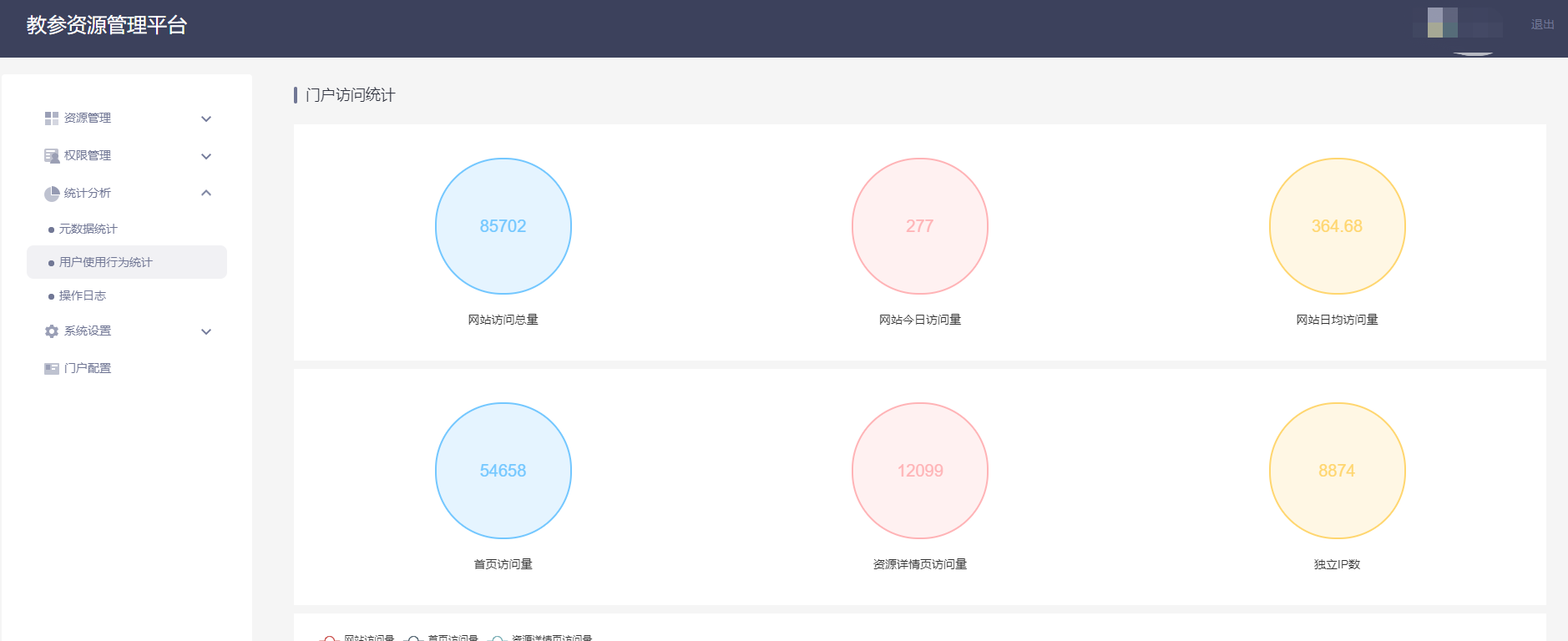The image size is (1568, 641).
Task: Click the 退出 logout link
Action: (x=1542, y=24)
